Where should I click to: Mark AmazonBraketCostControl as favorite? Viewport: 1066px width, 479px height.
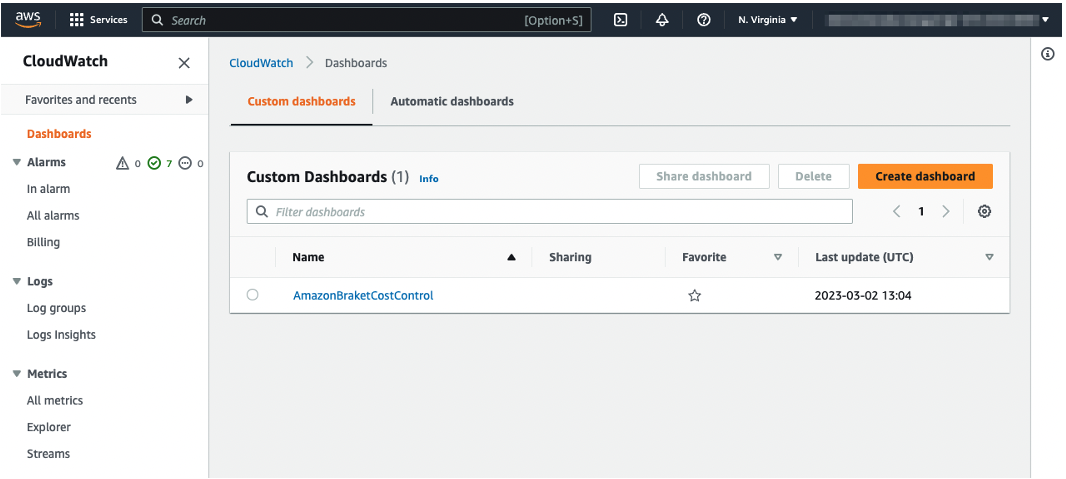click(694, 296)
